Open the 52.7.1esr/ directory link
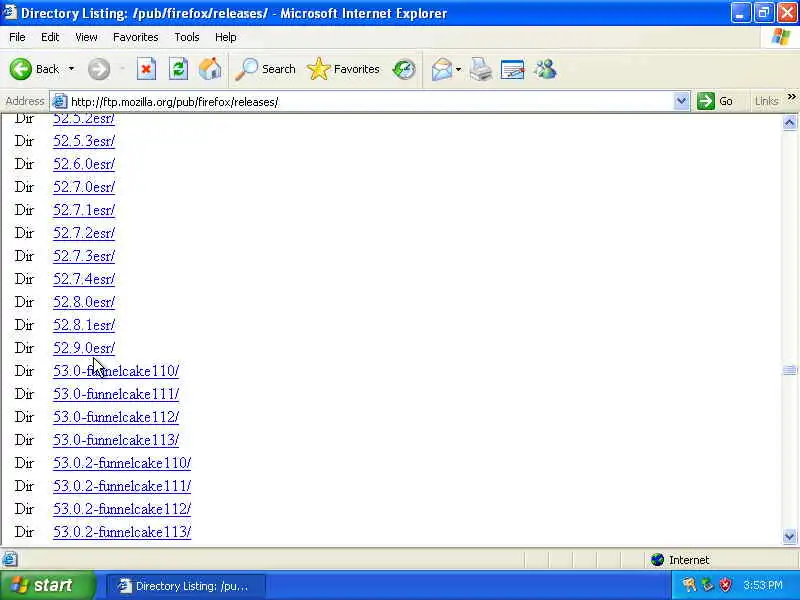 coord(84,210)
